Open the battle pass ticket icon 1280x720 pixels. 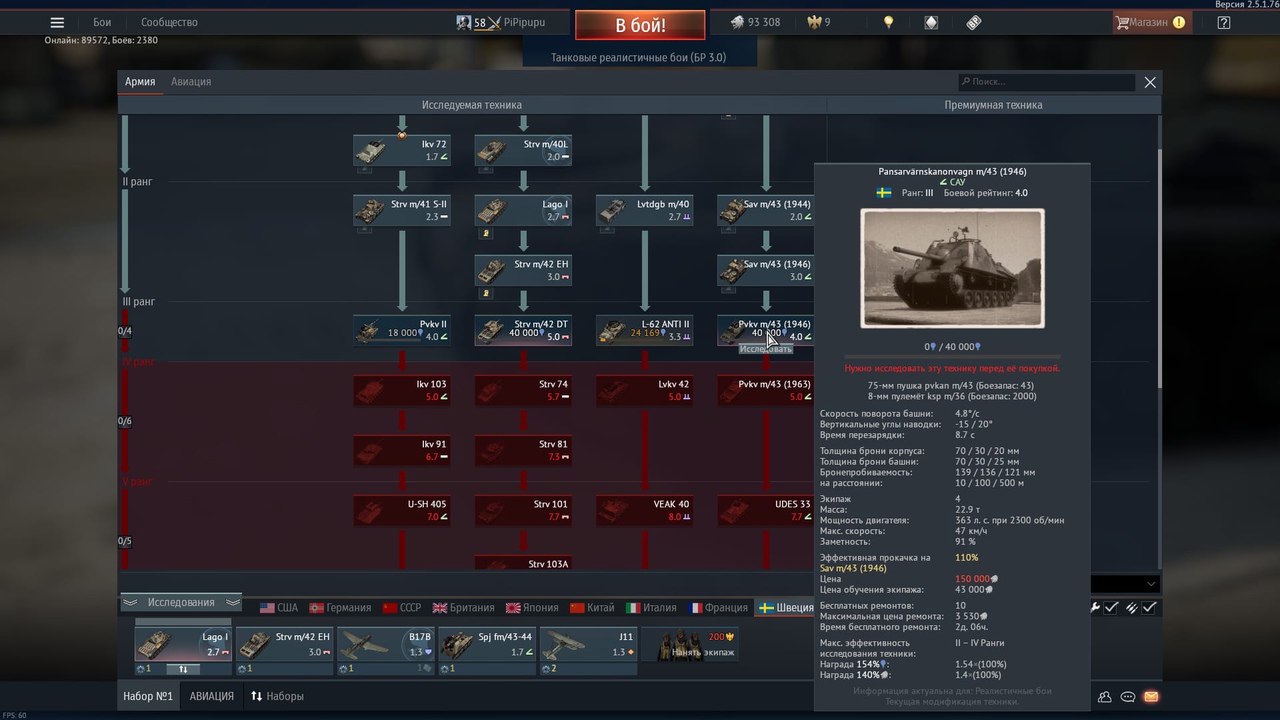coord(974,22)
